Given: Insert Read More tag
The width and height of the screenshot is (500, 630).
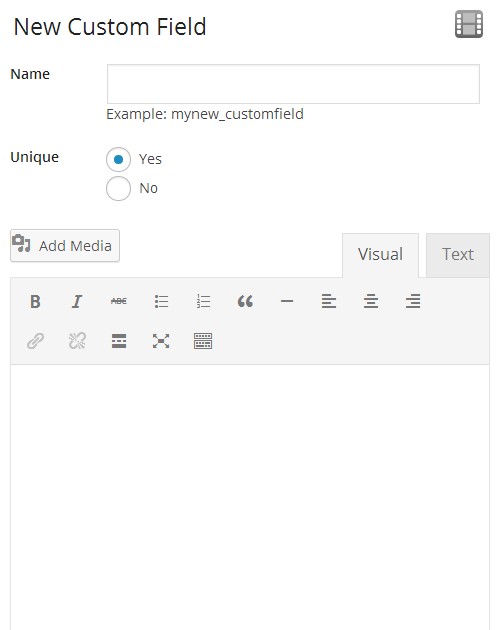Looking at the screenshot, I should 119,341.
